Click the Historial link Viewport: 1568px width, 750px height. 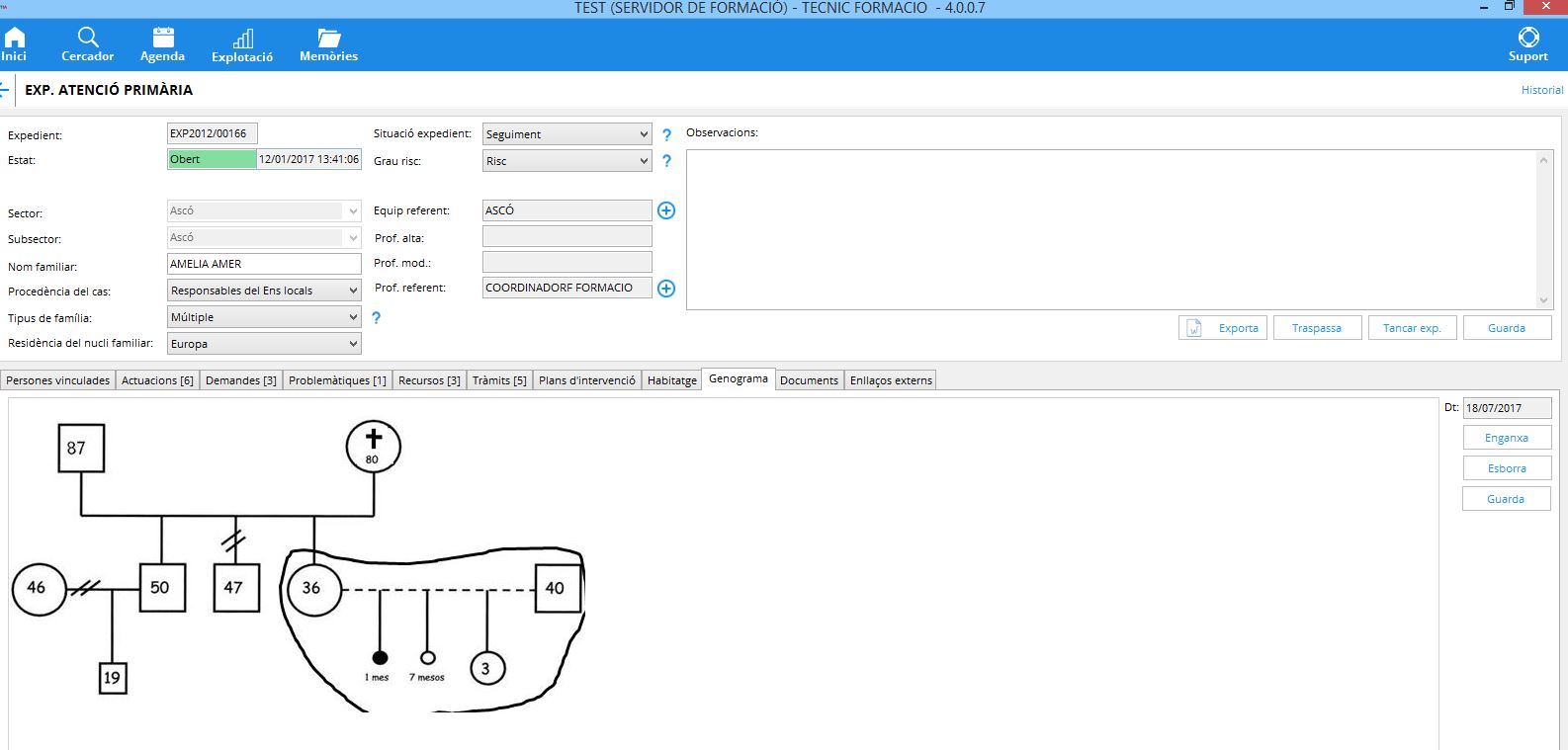tap(1541, 90)
